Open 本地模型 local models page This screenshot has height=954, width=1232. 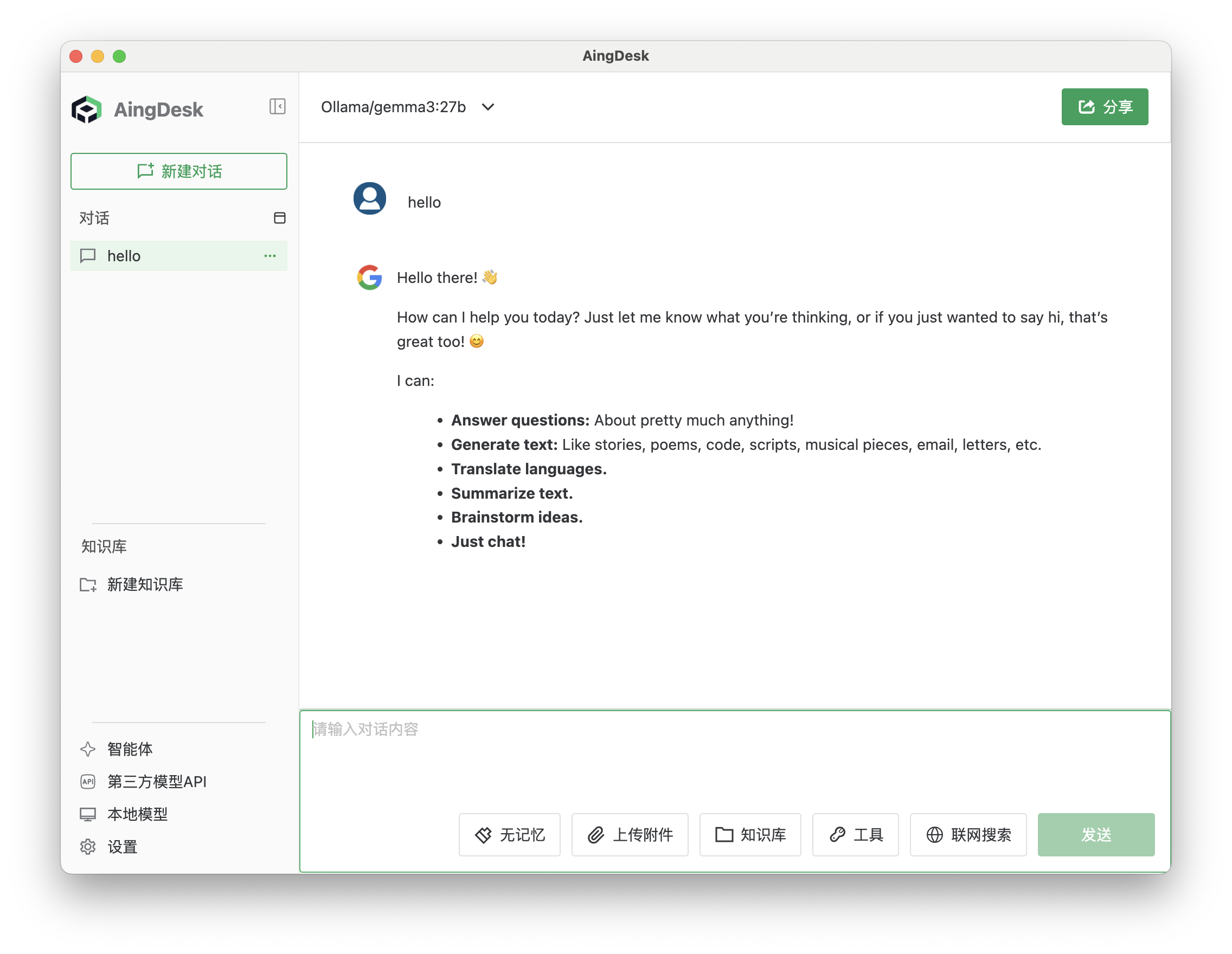point(137,814)
